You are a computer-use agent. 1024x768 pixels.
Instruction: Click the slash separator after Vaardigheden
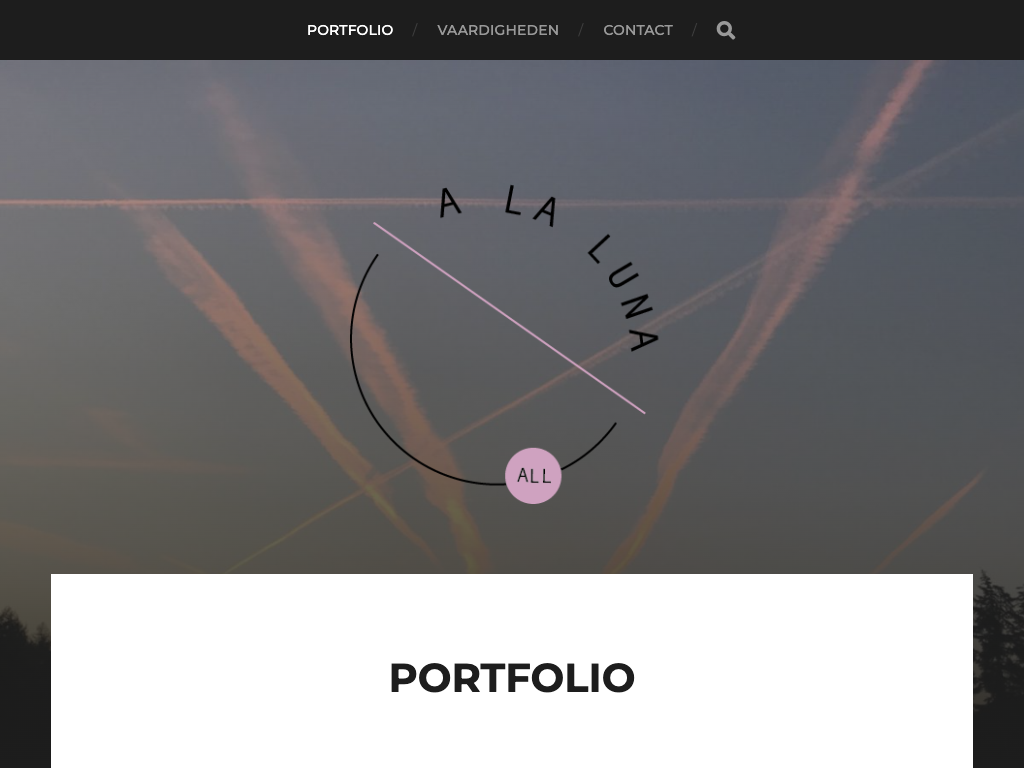581,30
